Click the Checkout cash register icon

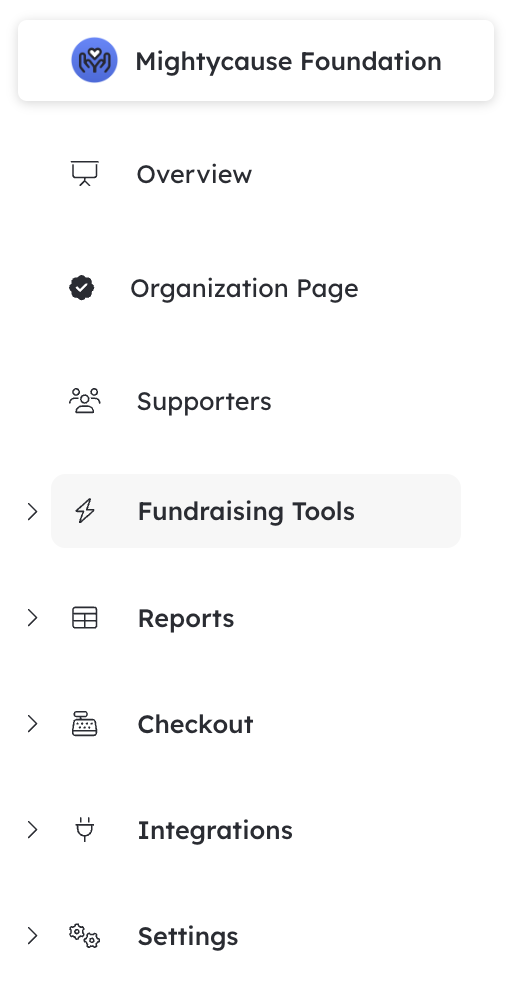click(85, 724)
